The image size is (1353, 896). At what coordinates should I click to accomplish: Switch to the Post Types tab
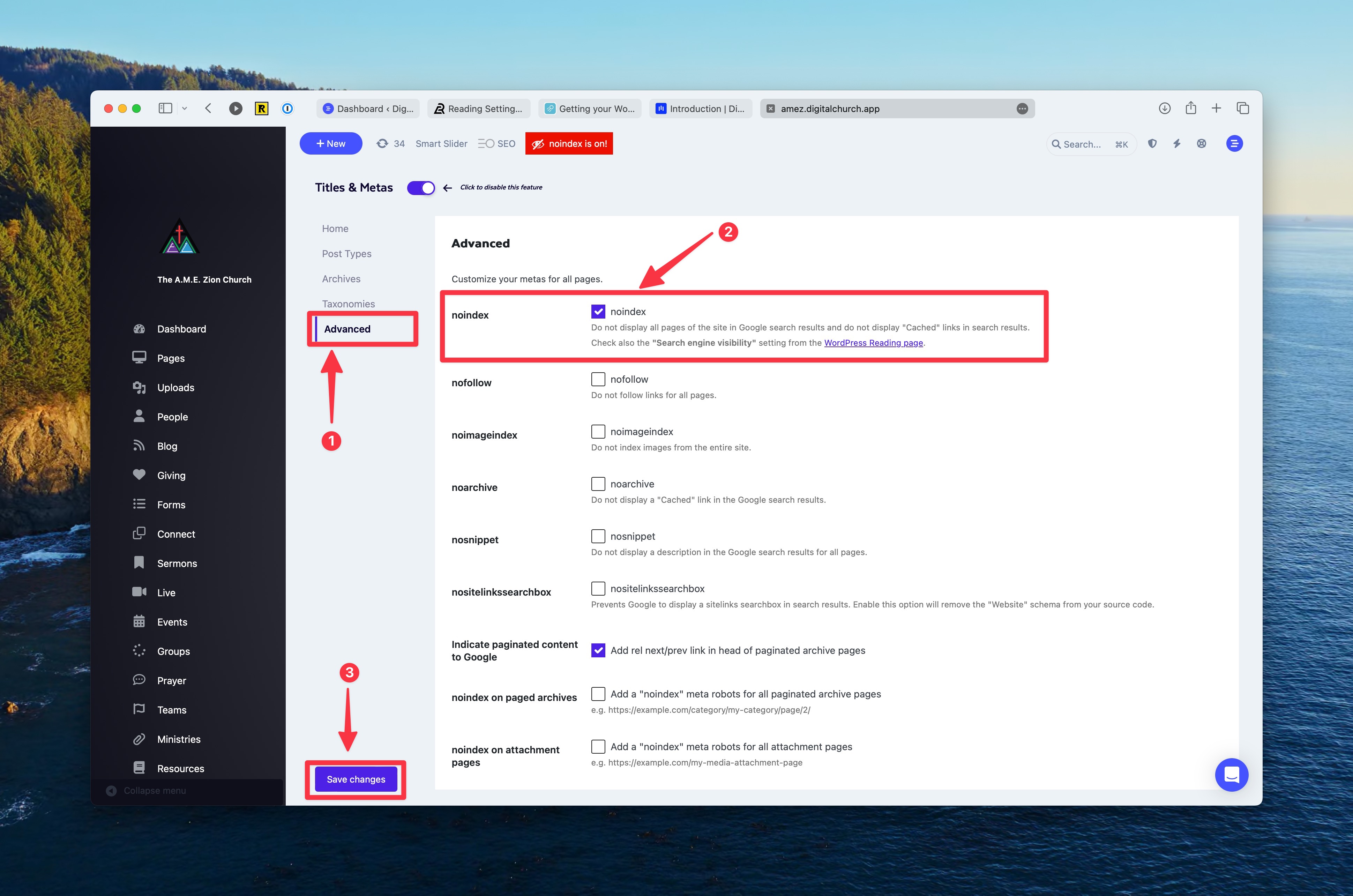(x=346, y=254)
